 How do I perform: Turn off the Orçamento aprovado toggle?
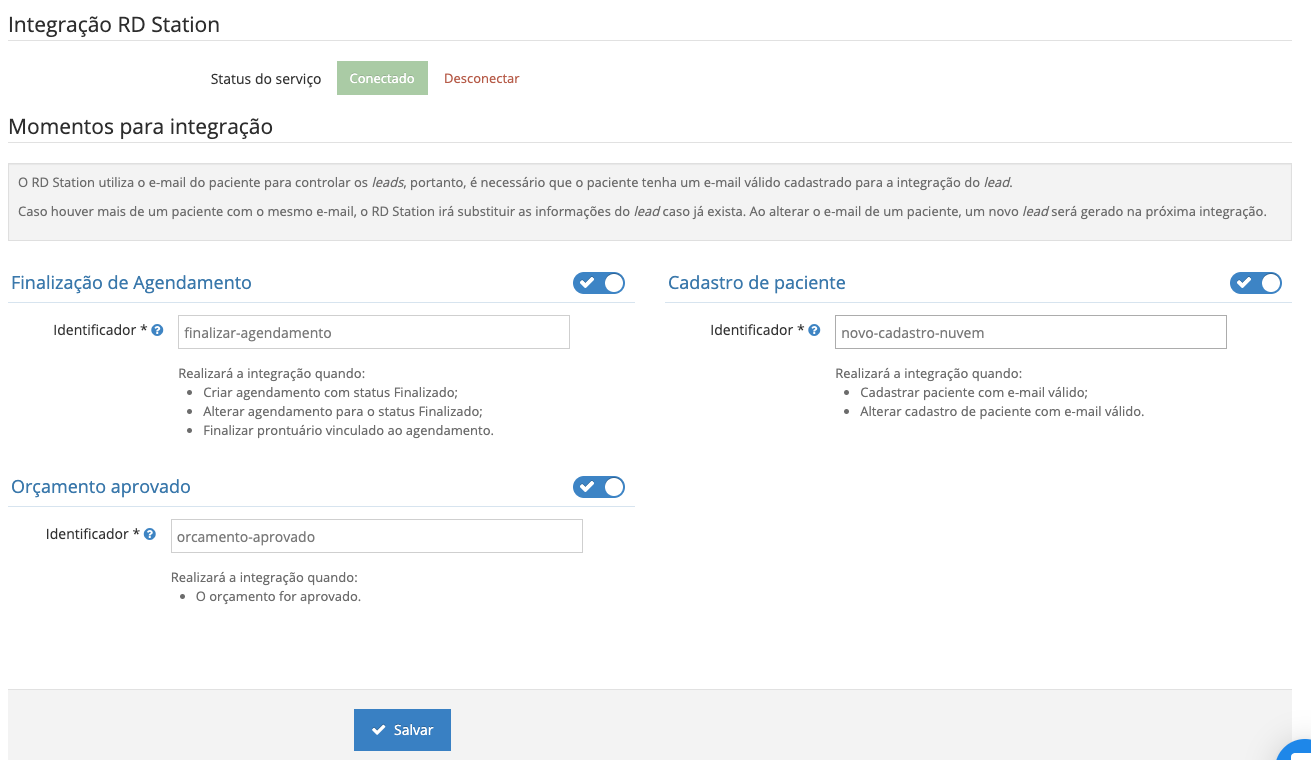[x=599, y=487]
